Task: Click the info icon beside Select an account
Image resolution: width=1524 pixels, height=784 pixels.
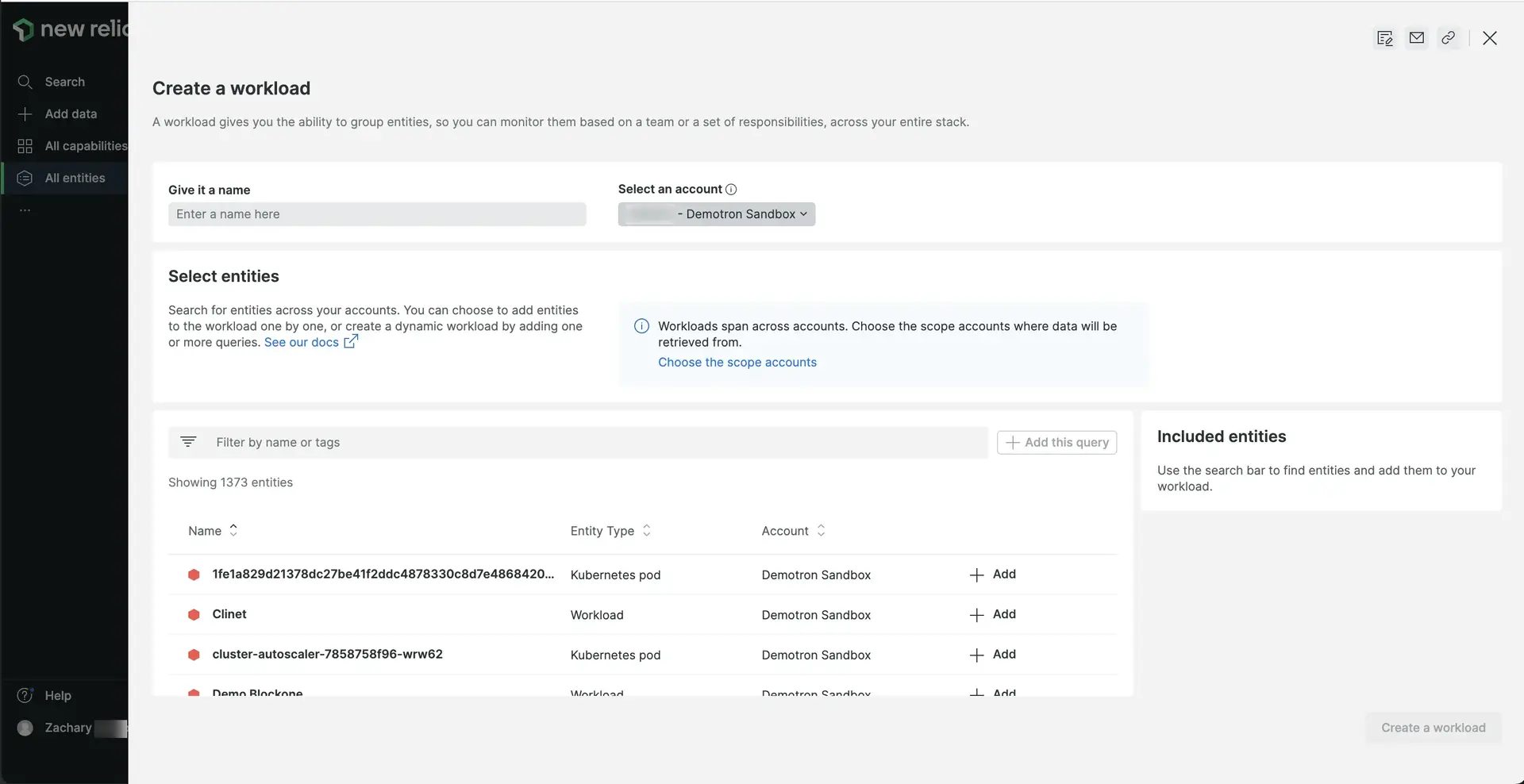Action: [731, 189]
